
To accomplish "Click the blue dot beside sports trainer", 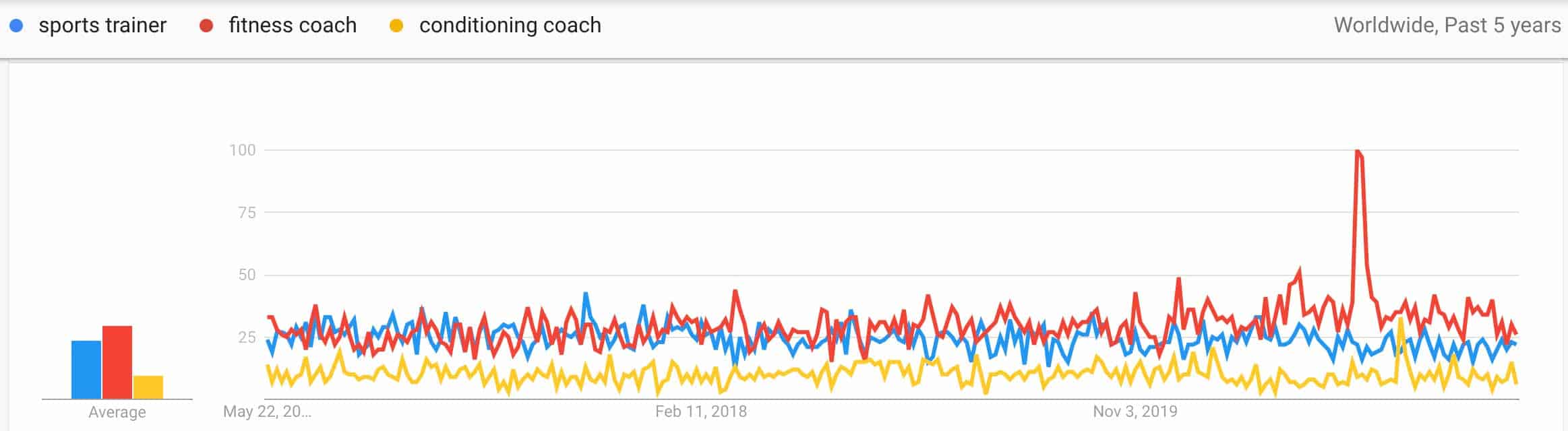I will point(16,26).
